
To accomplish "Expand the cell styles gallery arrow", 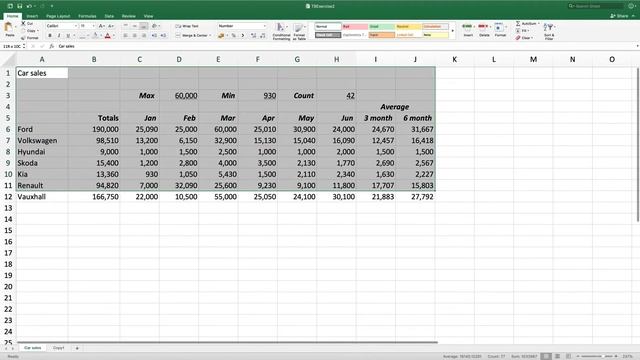I will pos(452,31).
